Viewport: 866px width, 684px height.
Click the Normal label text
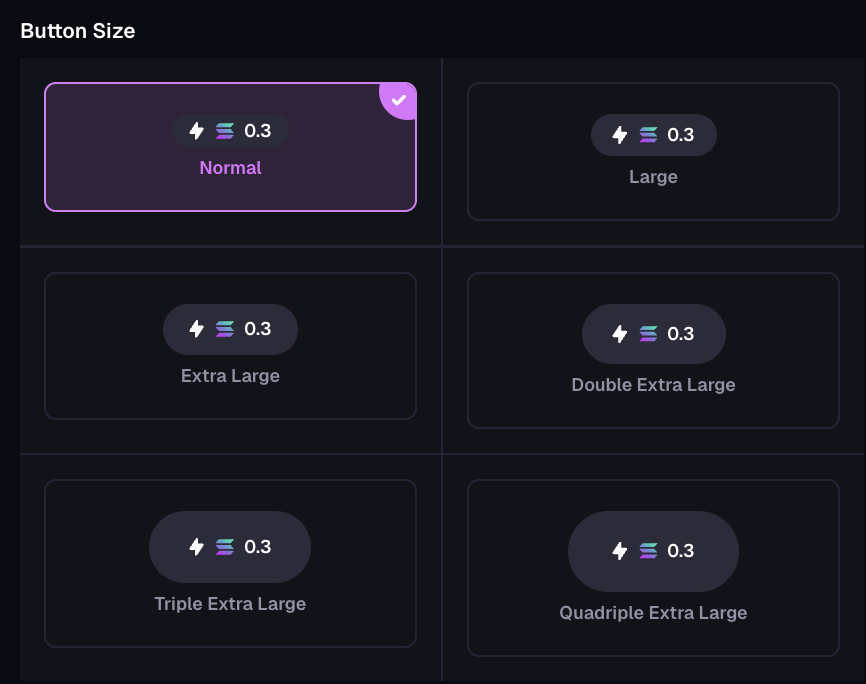coord(230,168)
